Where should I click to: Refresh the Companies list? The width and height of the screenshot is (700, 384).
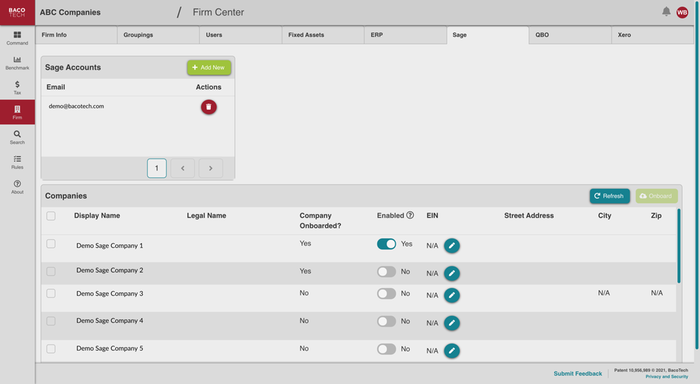(x=610, y=196)
